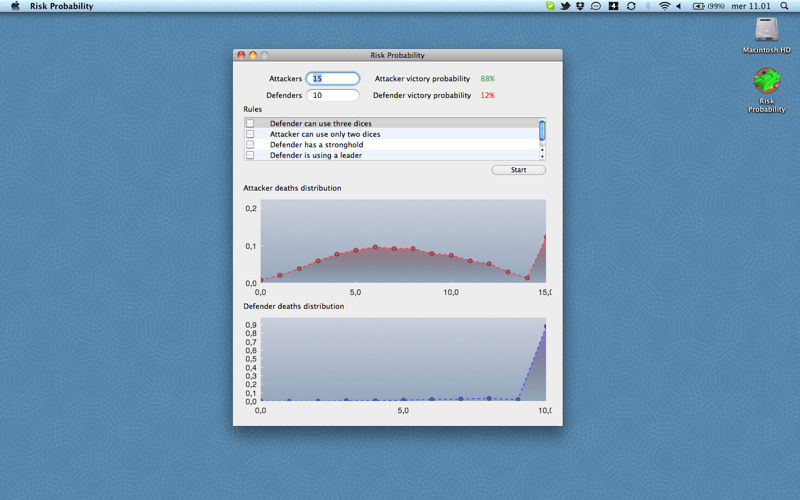Image resolution: width=800 pixels, height=500 pixels.
Task: Open the Risk Probability app menu
Action: pyautogui.click(x=62, y=6)
